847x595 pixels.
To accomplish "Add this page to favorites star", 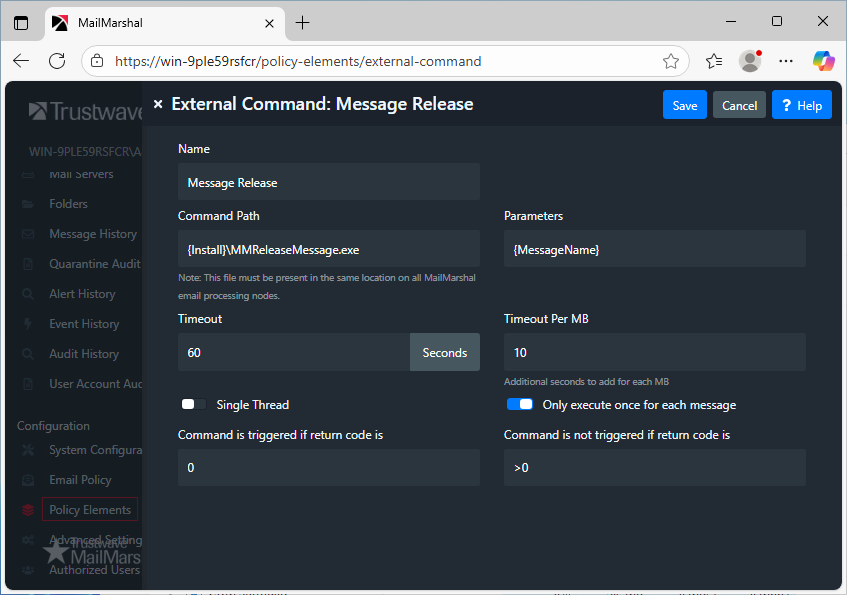I will pyautogui.click(x=671, y=61).
